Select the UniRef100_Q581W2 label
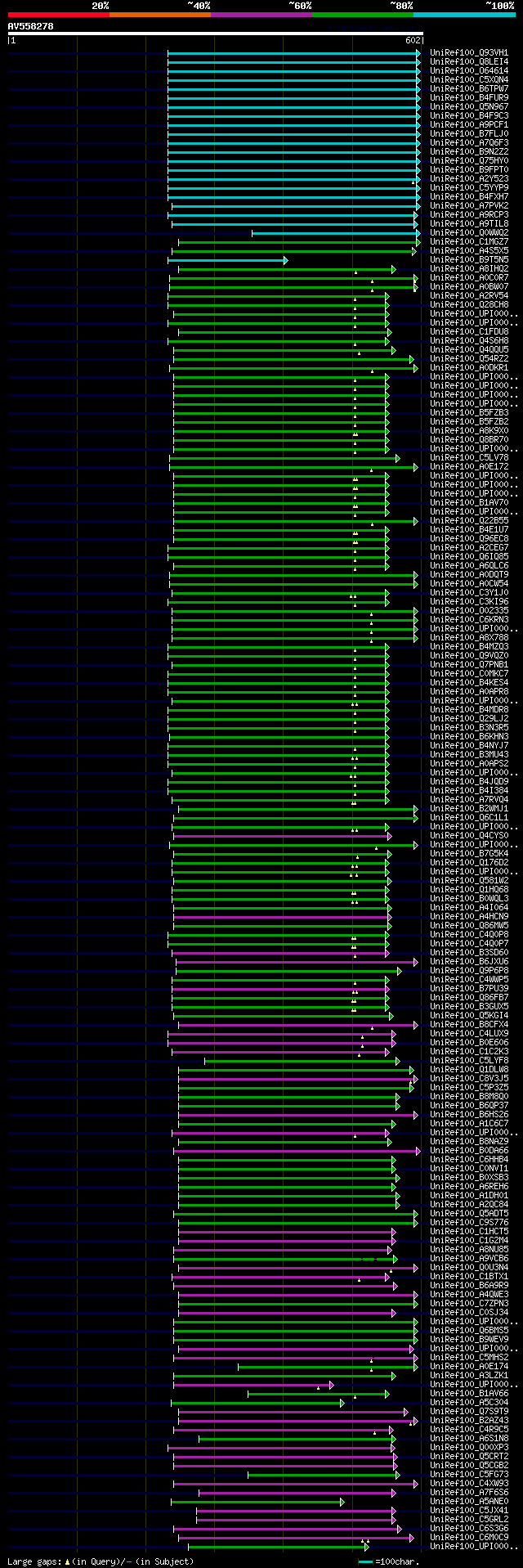The width and height of the screenshot is (523, 1568). (x=469, y=880)
